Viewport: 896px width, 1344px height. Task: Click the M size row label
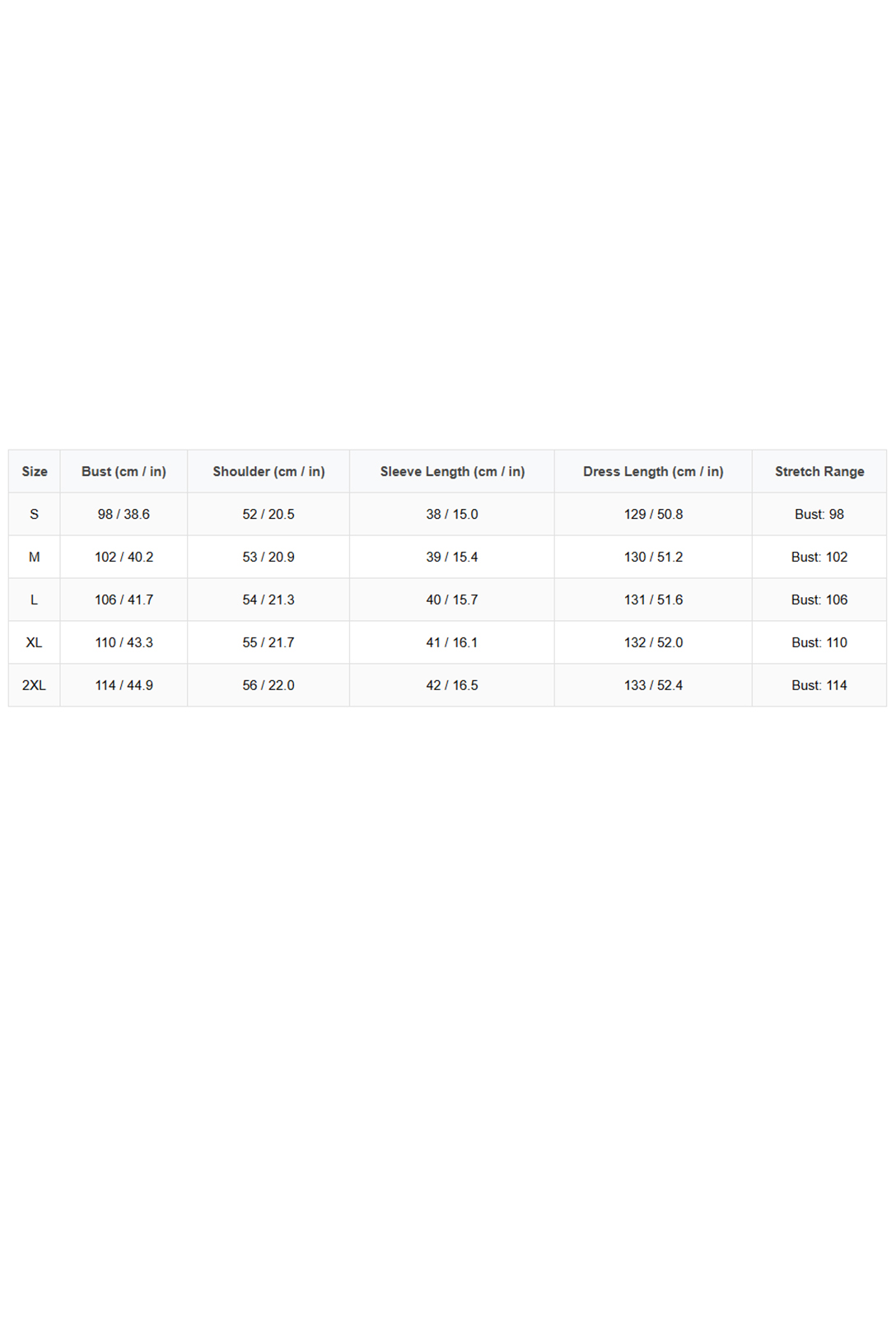coord(35,558)
